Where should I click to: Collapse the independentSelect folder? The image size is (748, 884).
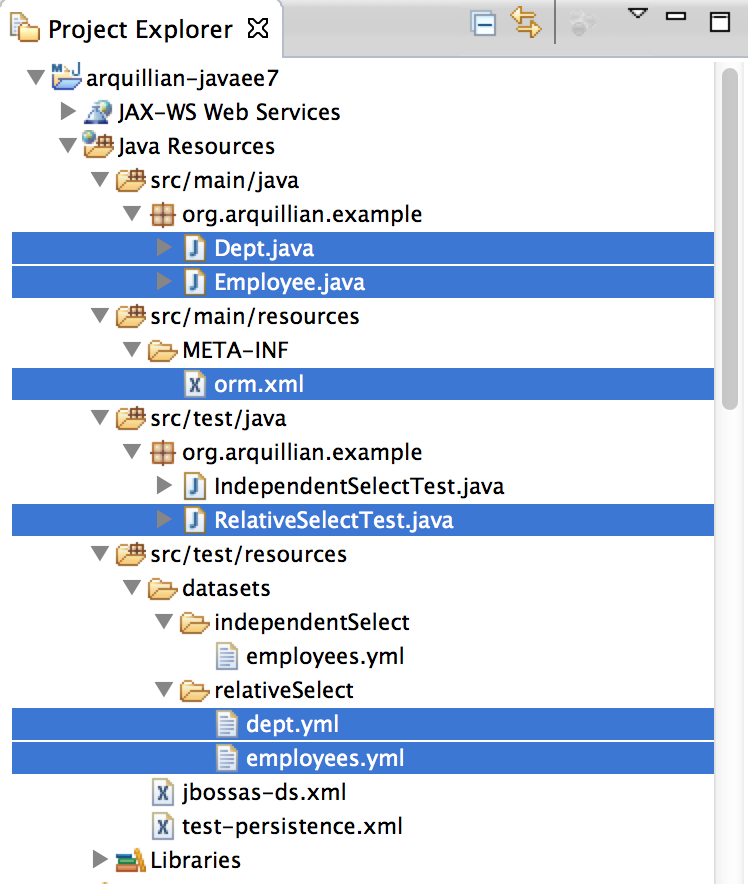165,621
